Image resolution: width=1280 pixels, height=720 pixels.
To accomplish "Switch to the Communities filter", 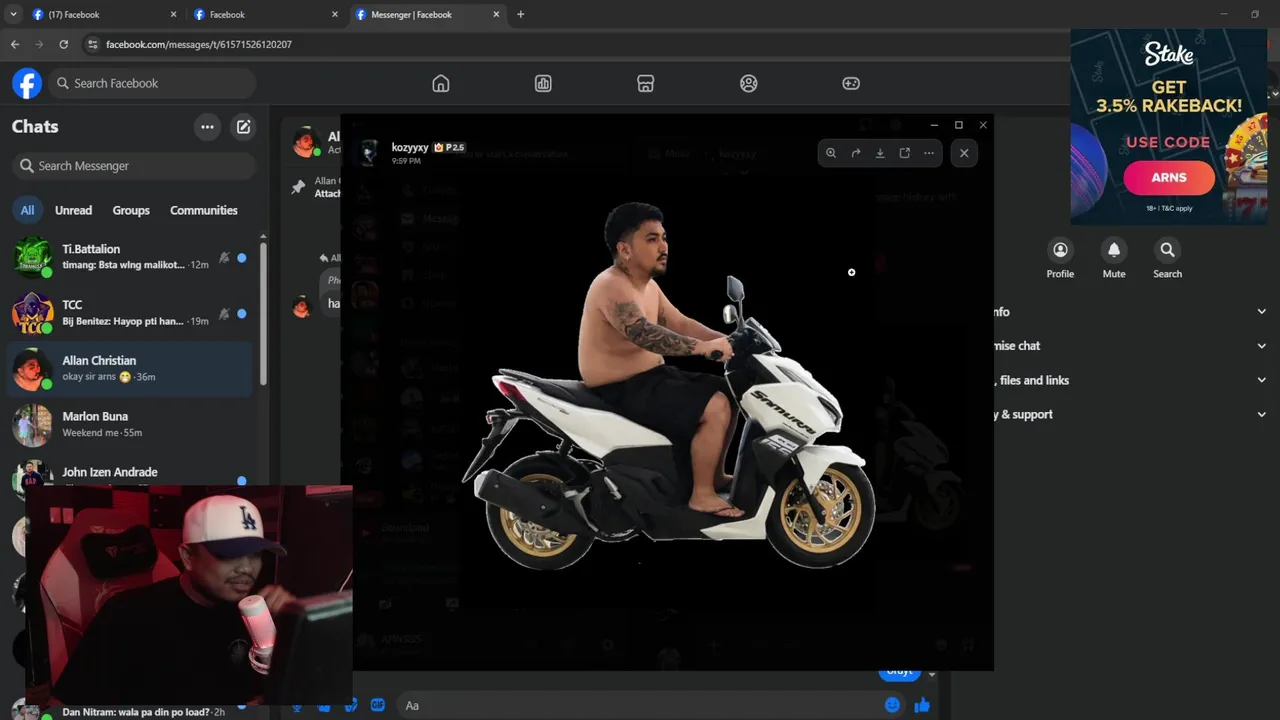I will pyautogui.click(x=204, y=210).
